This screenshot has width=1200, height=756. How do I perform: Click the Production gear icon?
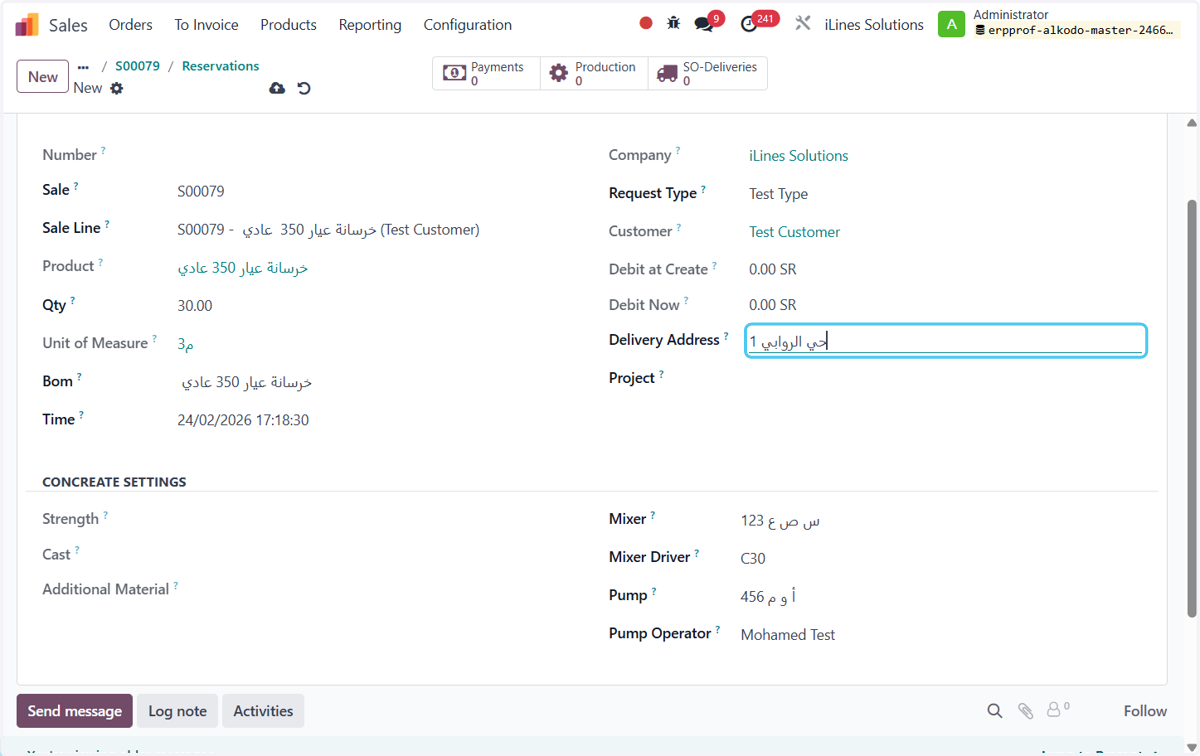point(559,73)
